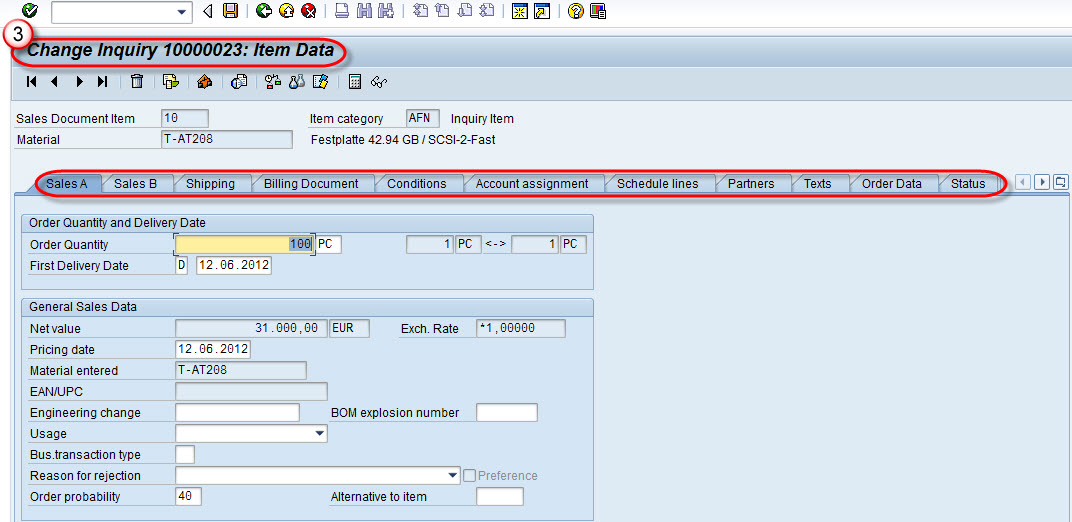Jump to the last item arrow icon
The image size is (1072, 522).
click(103, 82)
